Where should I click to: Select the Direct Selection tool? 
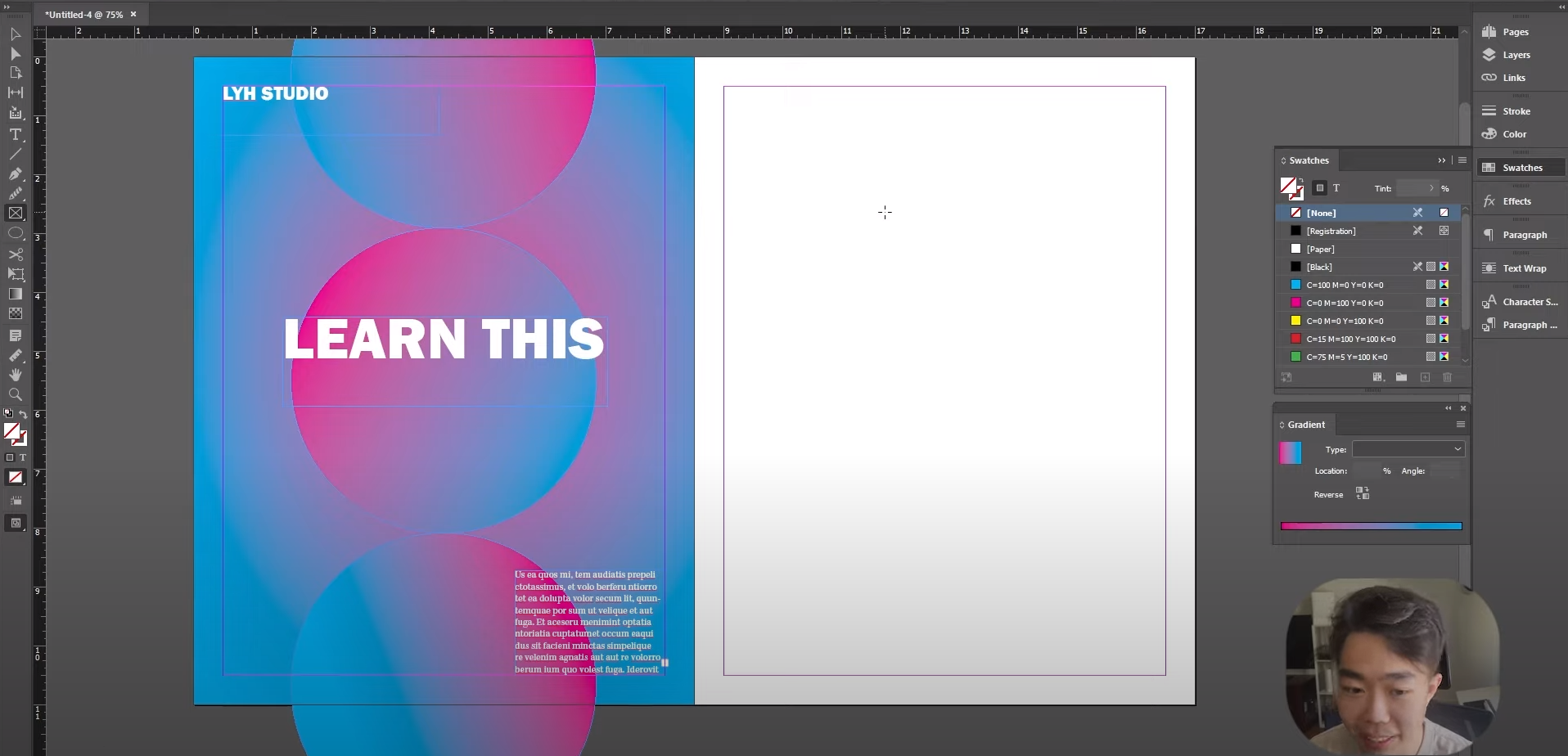(16, 54)
